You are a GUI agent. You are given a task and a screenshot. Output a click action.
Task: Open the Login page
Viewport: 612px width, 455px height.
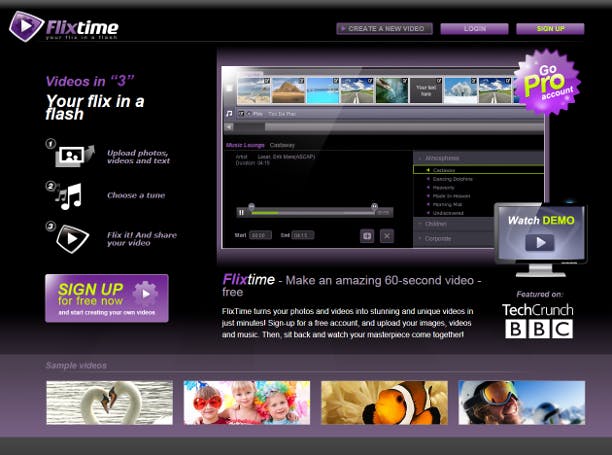474,28
